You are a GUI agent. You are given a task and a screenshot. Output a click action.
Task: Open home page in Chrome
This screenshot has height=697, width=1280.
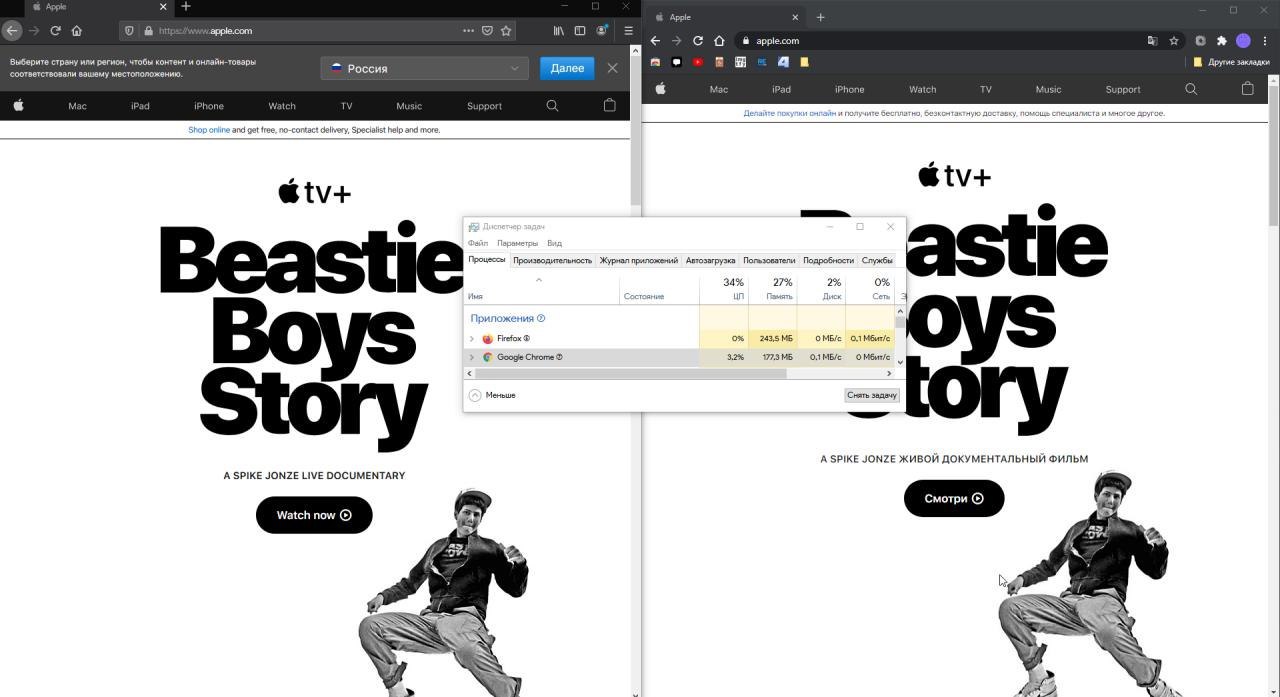click(719, 41)
